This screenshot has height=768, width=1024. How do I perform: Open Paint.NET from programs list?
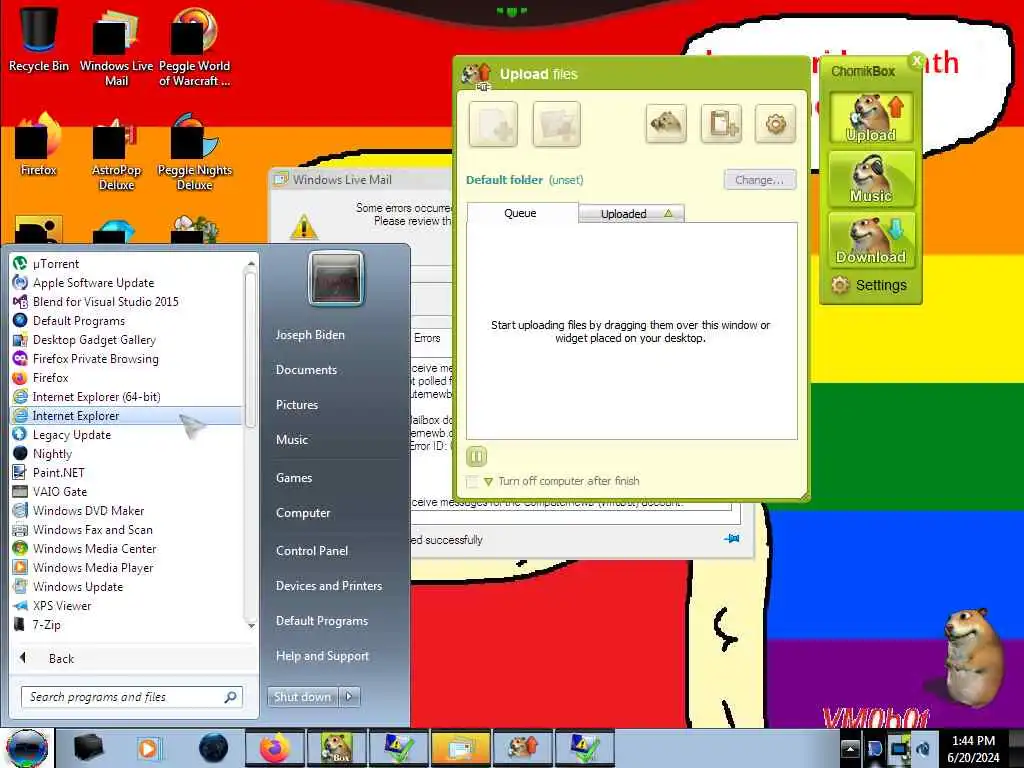tap(127, 472)
